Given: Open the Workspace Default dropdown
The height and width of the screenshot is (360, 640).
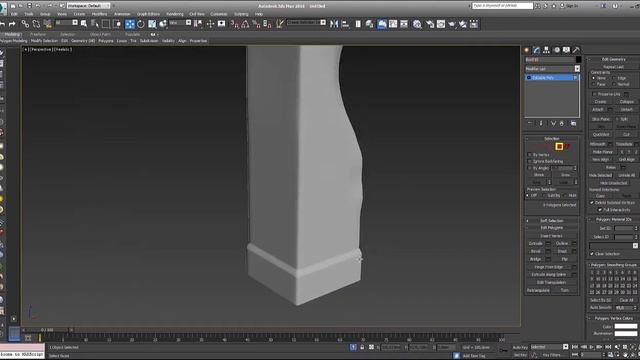Looking at the screenshot, I should pyautogui.click(x=88, y=6).
